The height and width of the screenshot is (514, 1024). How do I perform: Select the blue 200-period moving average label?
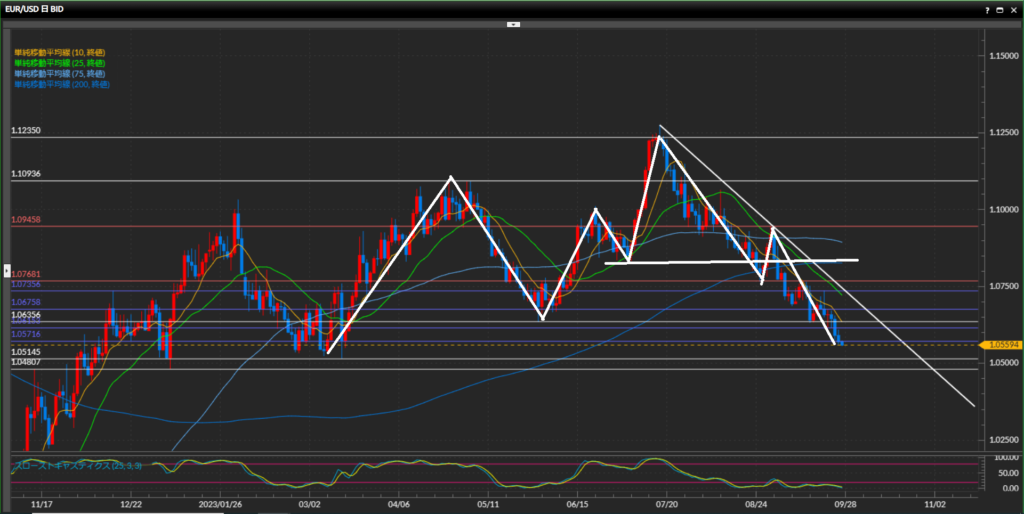point(62,85)
